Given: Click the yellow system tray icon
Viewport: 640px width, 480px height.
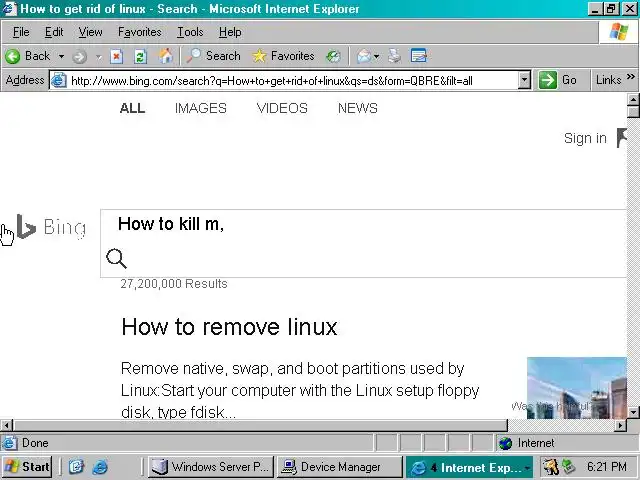Looking at the screenshot, I should 551,467.
